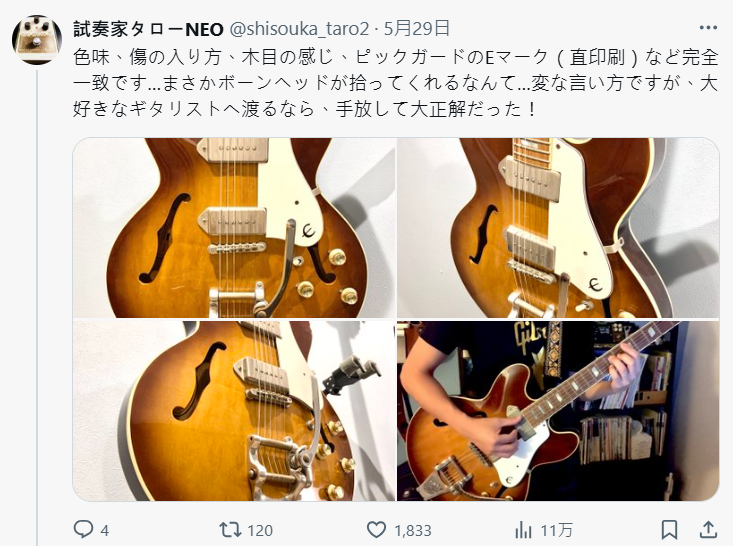733x546 pixels.
Task: Open the pedal profile avatar
Action: [37, 40]
